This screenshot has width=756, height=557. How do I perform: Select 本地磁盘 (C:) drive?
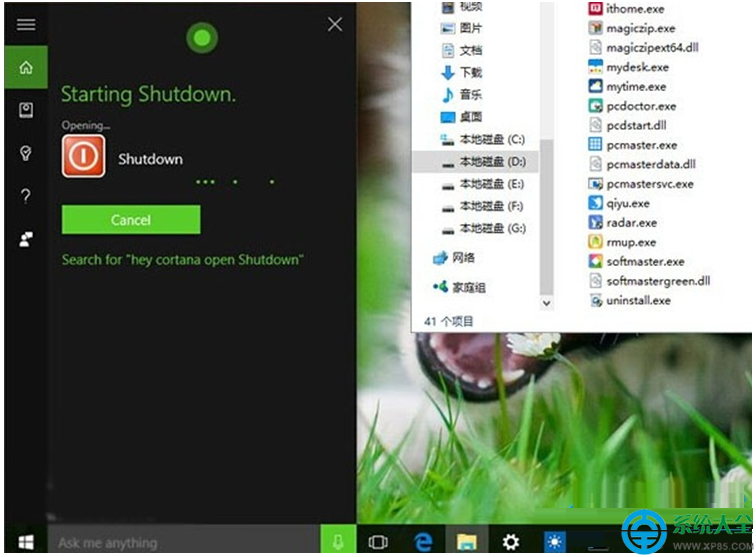484,139
